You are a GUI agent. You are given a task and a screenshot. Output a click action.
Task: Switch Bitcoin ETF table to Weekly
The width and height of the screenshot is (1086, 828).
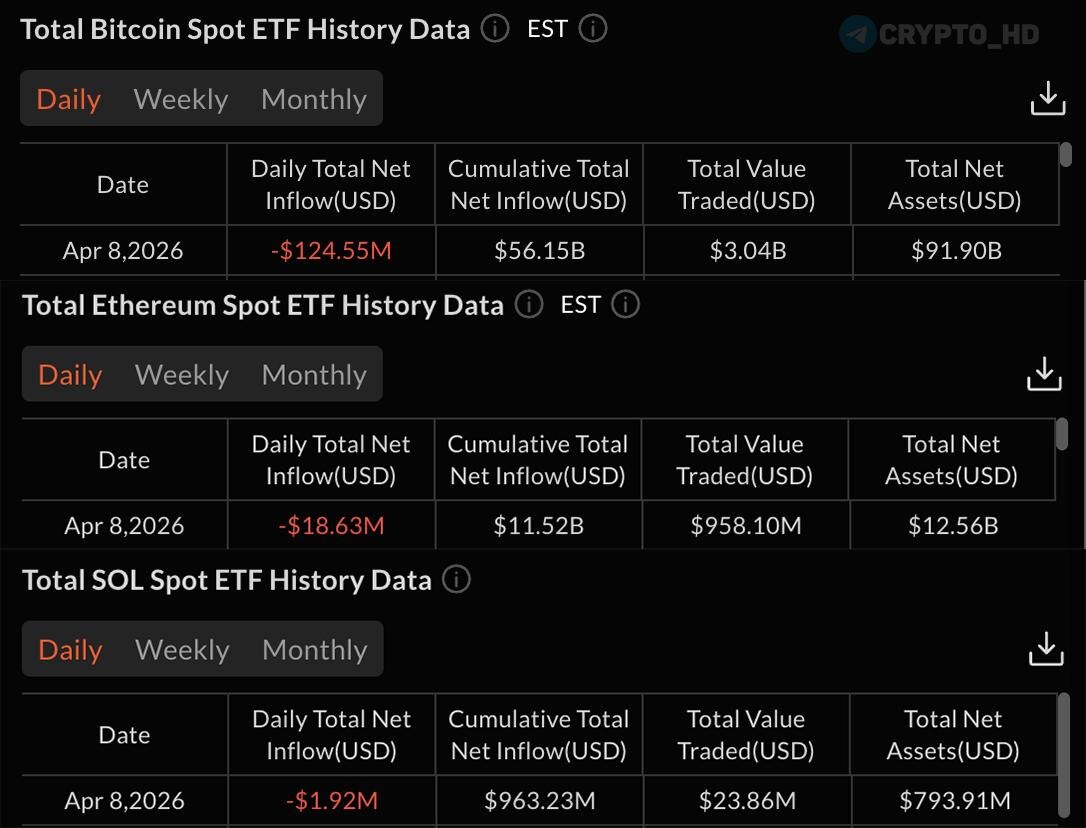click(181, 99)
